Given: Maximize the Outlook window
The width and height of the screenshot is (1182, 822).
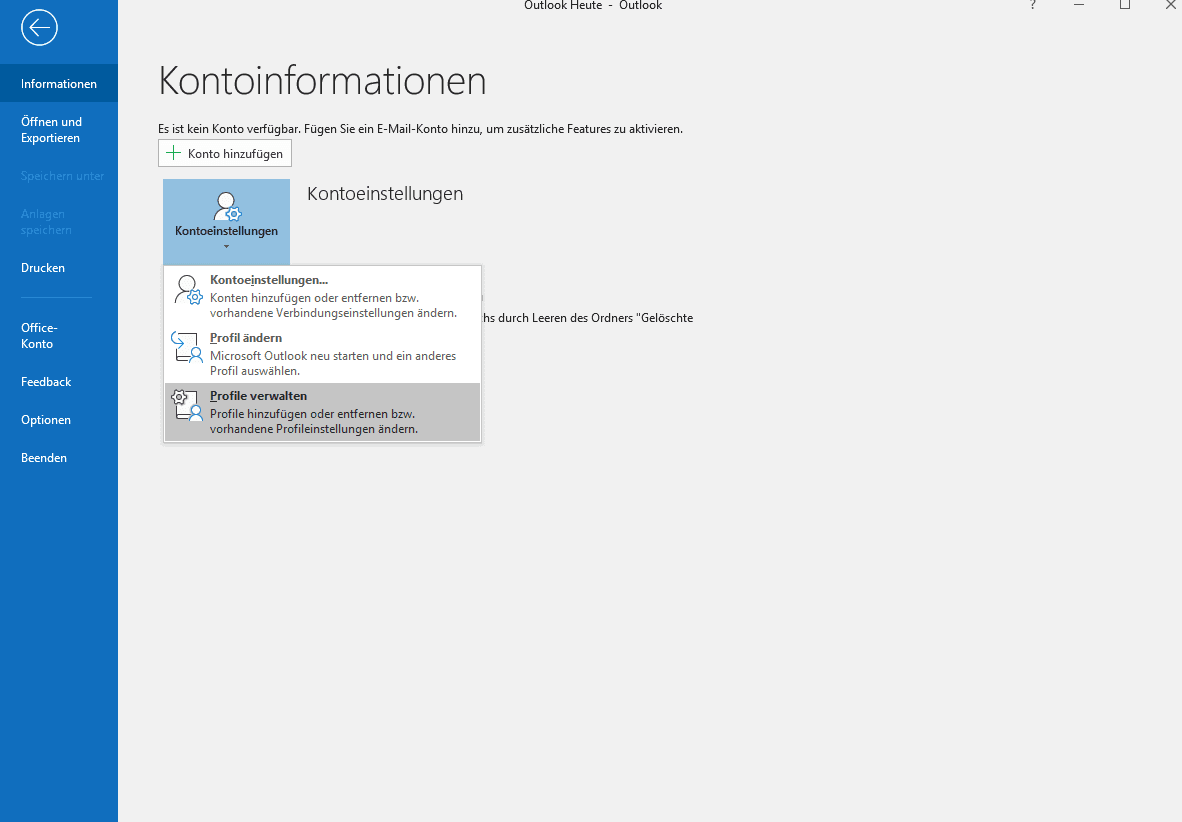Looking at the screenshot, I should (1125, 5).
